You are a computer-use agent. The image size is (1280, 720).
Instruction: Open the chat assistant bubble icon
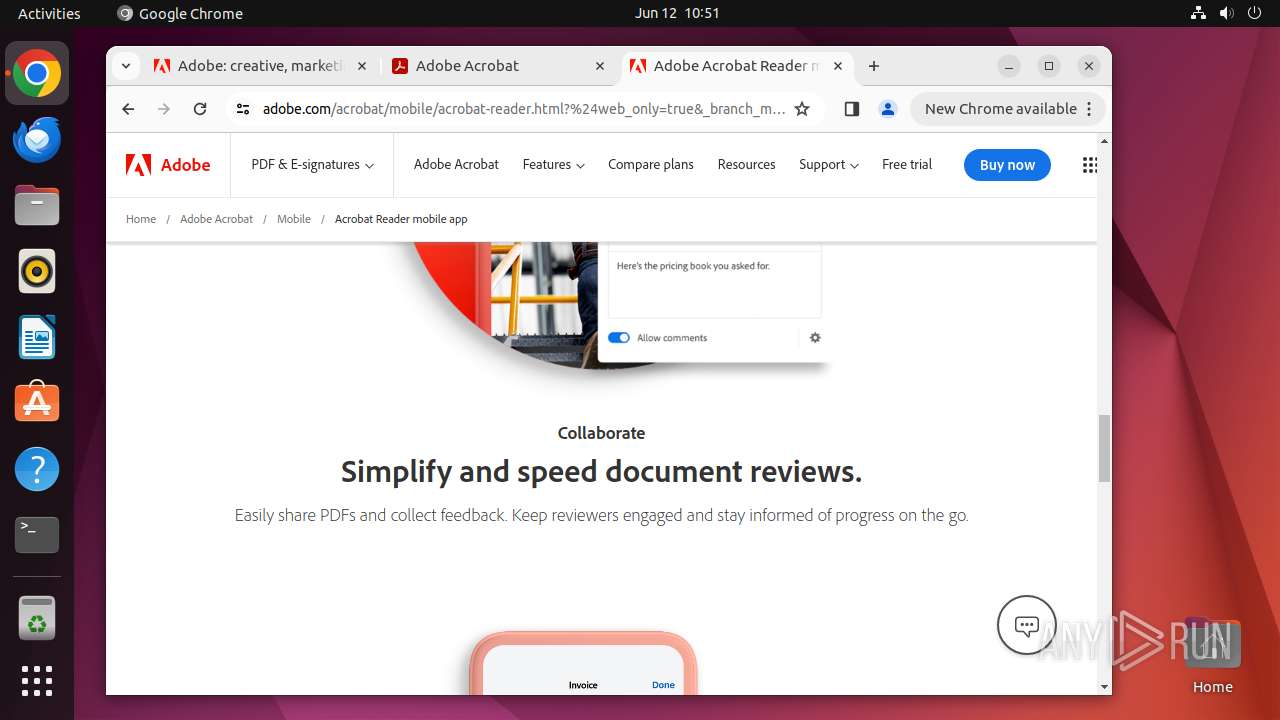tap(1027, 625)
